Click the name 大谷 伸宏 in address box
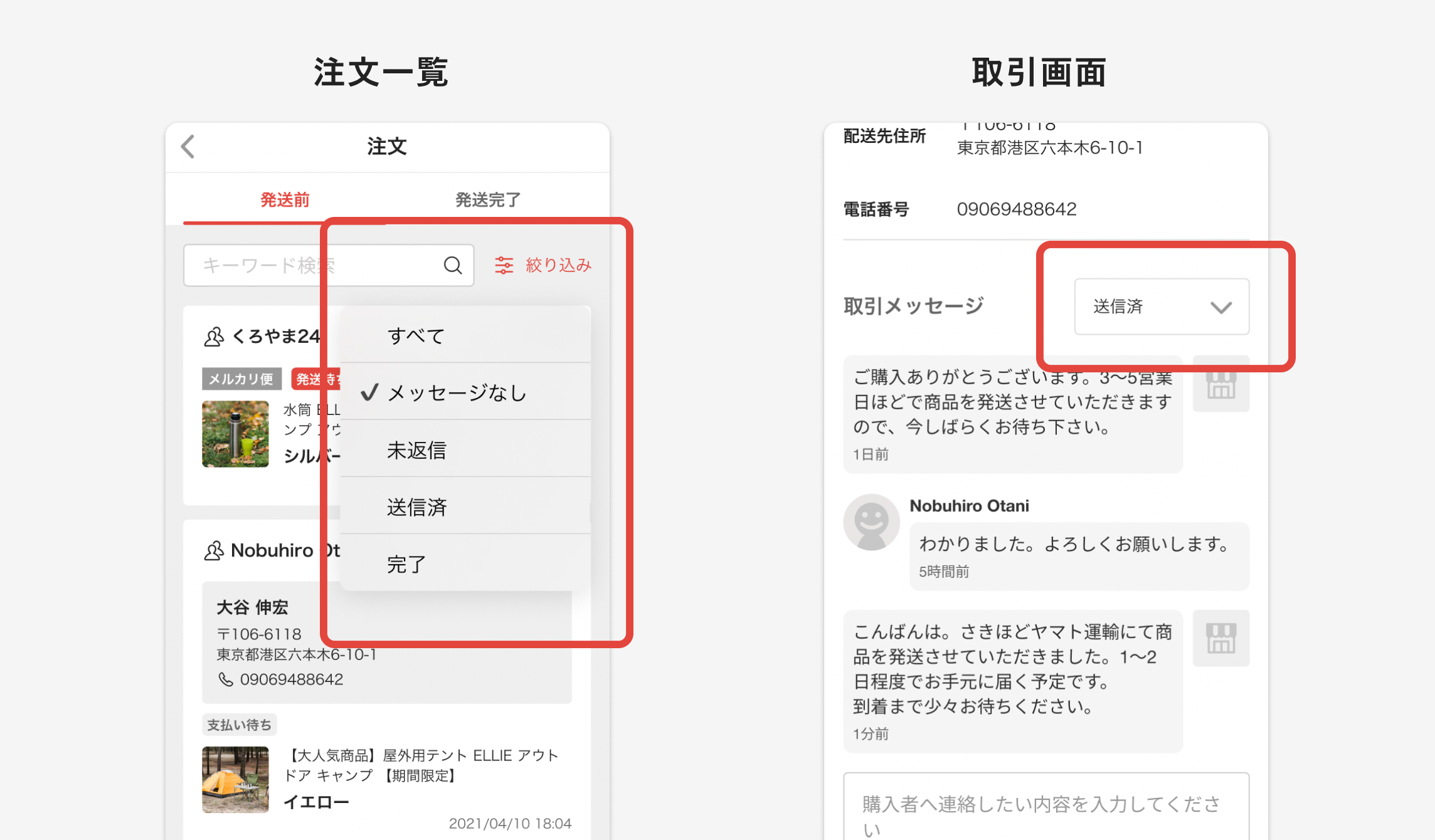The image size is (1435, 840). coord(252,607)
